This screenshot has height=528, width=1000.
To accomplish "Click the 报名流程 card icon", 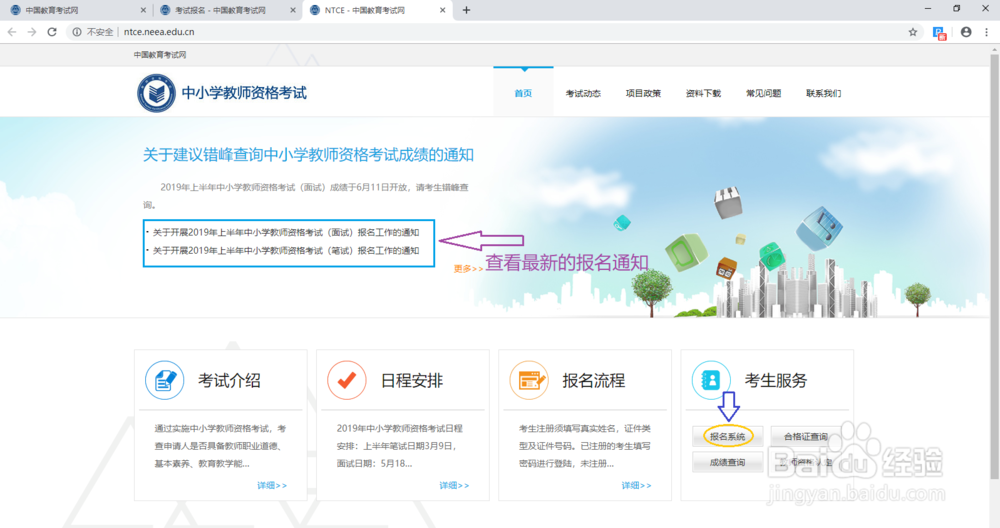I will pyautogui.click(x=529, y=381).
